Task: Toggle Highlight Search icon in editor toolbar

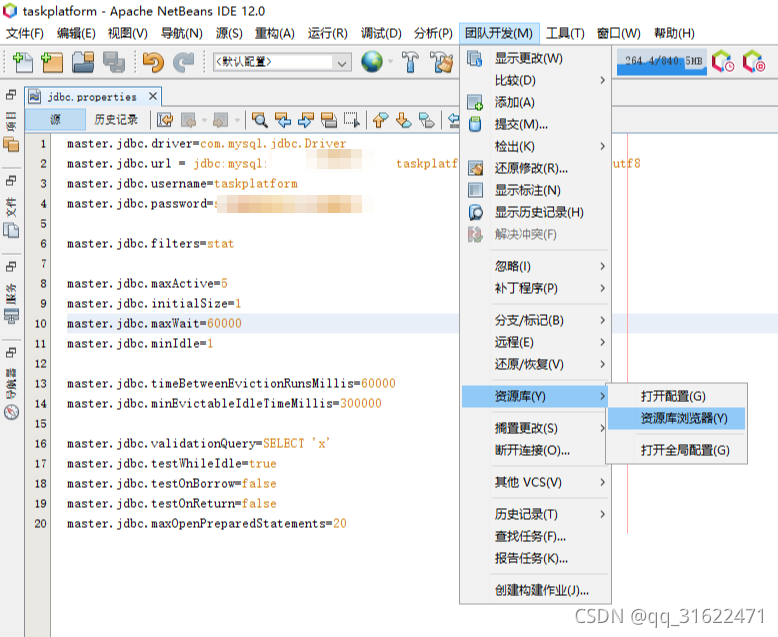Action: coord(328,120)
